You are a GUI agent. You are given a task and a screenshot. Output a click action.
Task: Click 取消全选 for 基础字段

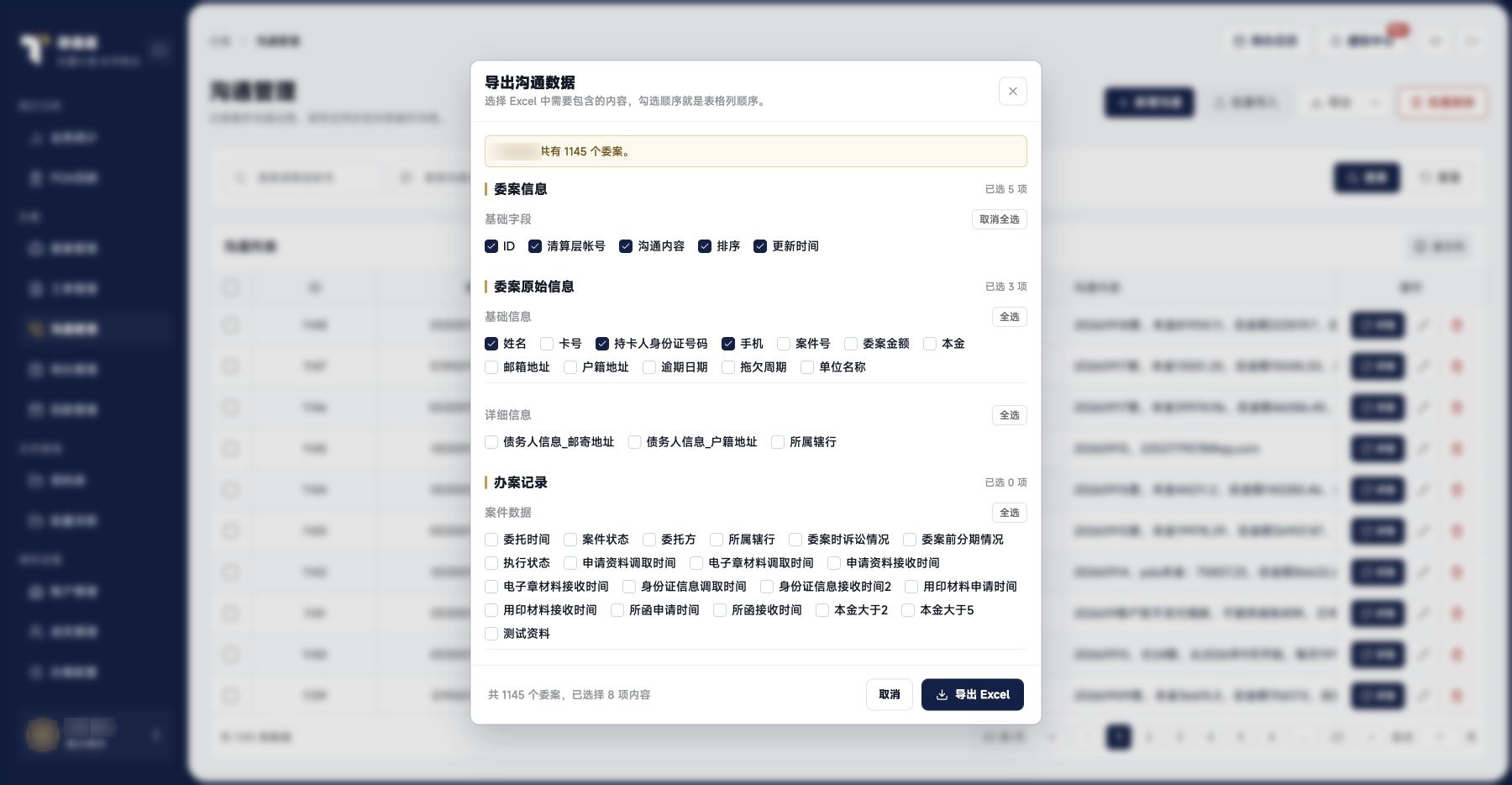pos(999,219)
